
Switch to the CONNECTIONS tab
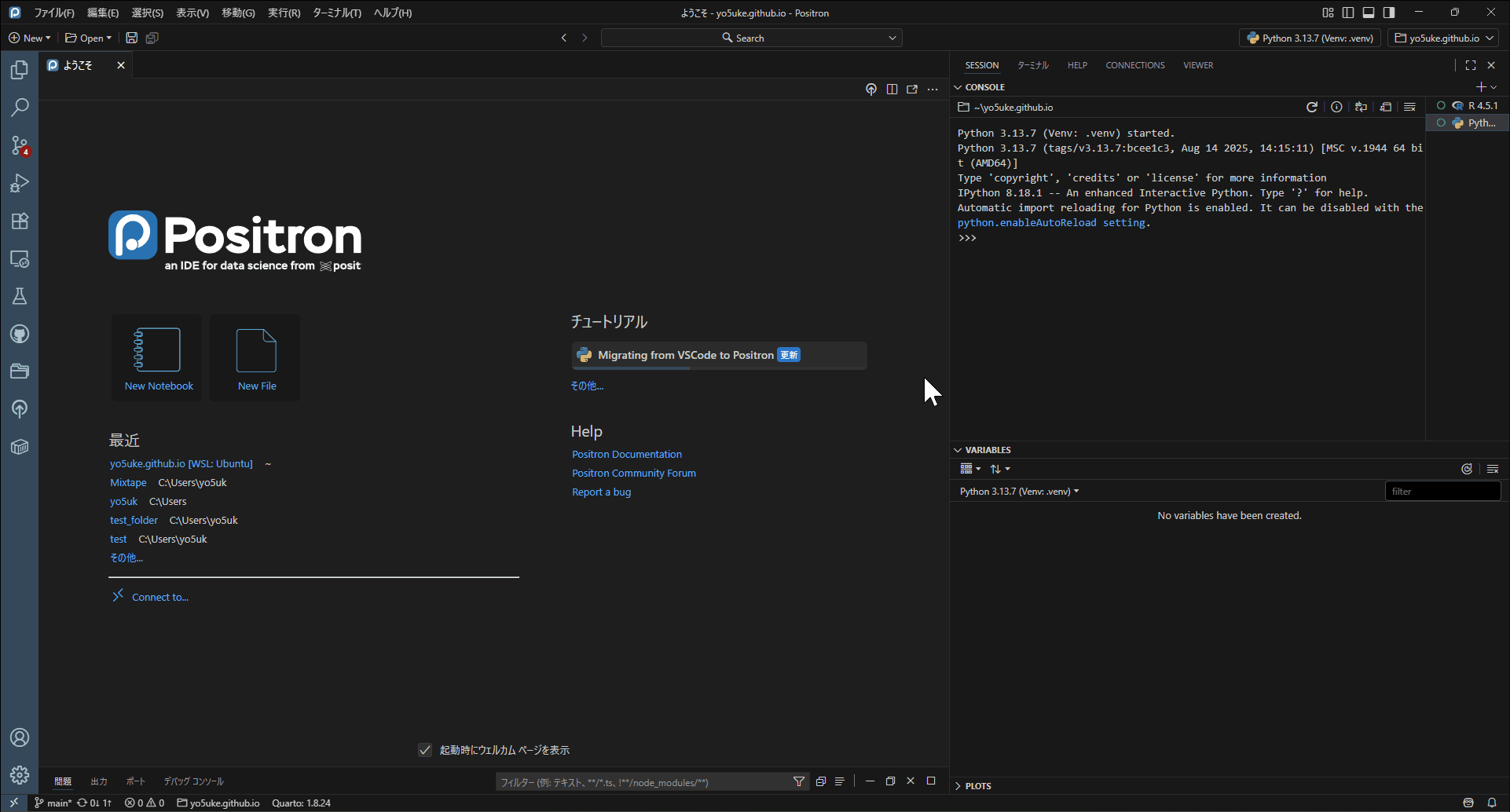(x=1134, y=65)
